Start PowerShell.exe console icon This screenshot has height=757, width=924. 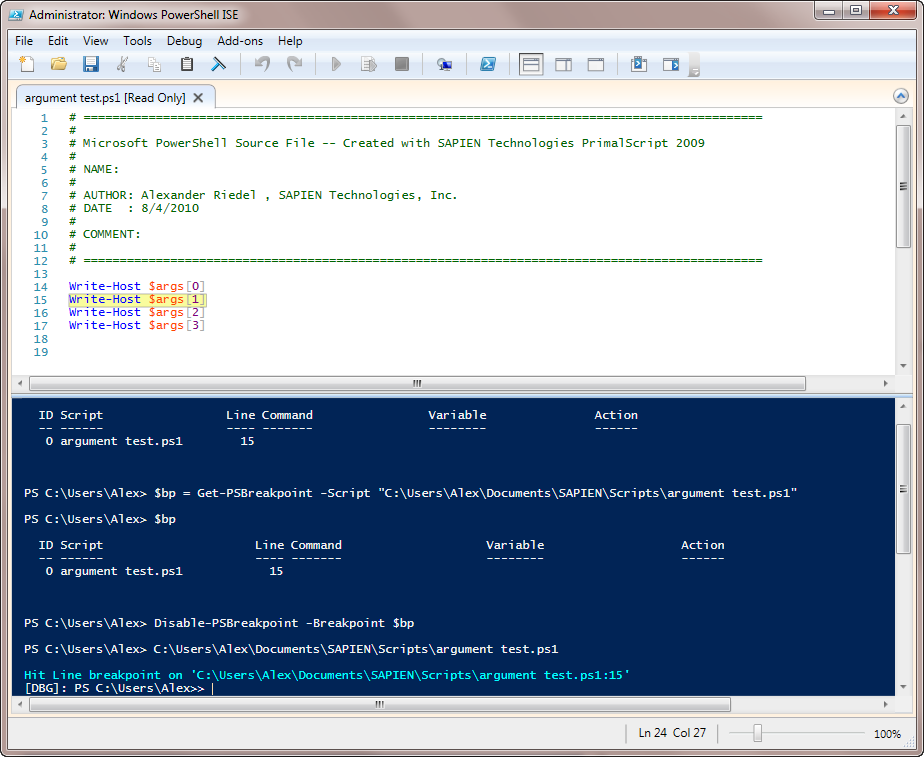pyautogui.click(x=488, y=64)
